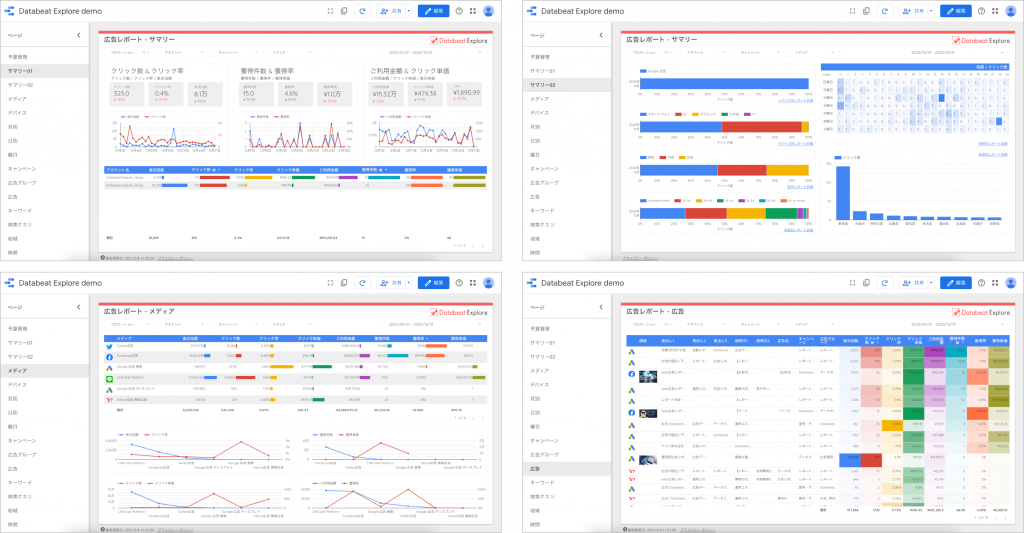Click tallest blue bar in サマリー02 region chart
This screenshot has height=533, width=1024.
coord(843,193)
